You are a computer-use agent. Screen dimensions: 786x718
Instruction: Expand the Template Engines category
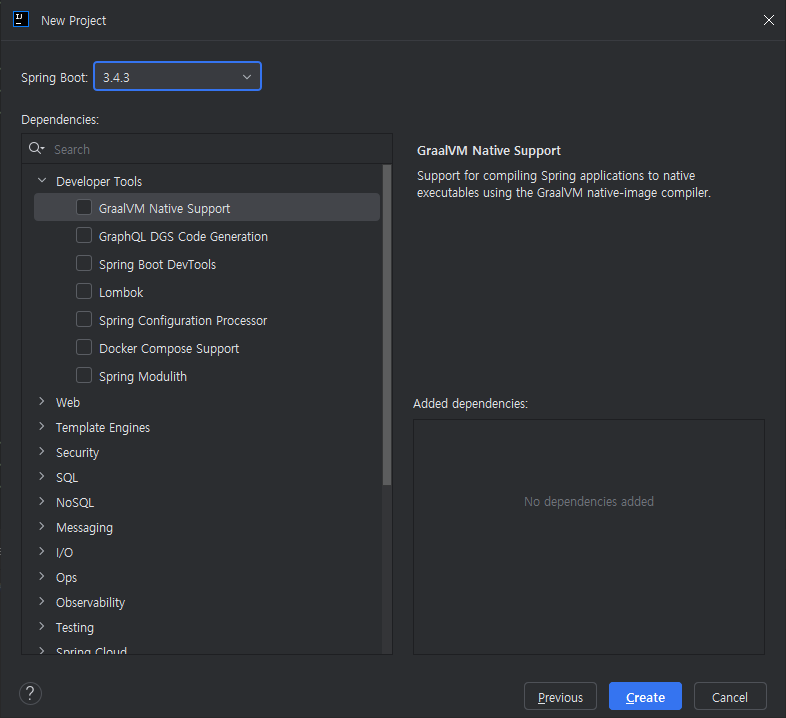(42, 427)
